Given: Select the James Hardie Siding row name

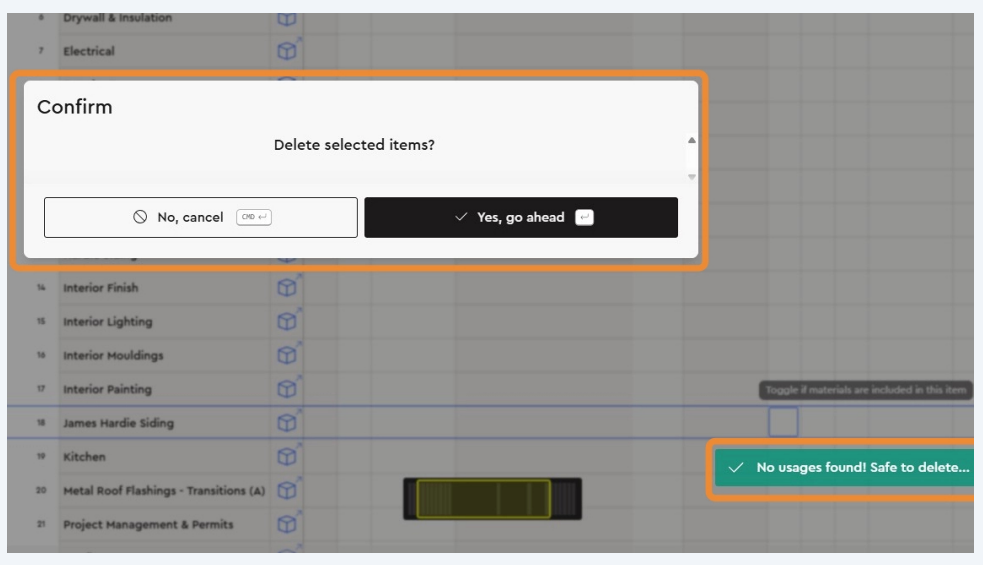Looking at the screenshot, I should click(118, 423).
